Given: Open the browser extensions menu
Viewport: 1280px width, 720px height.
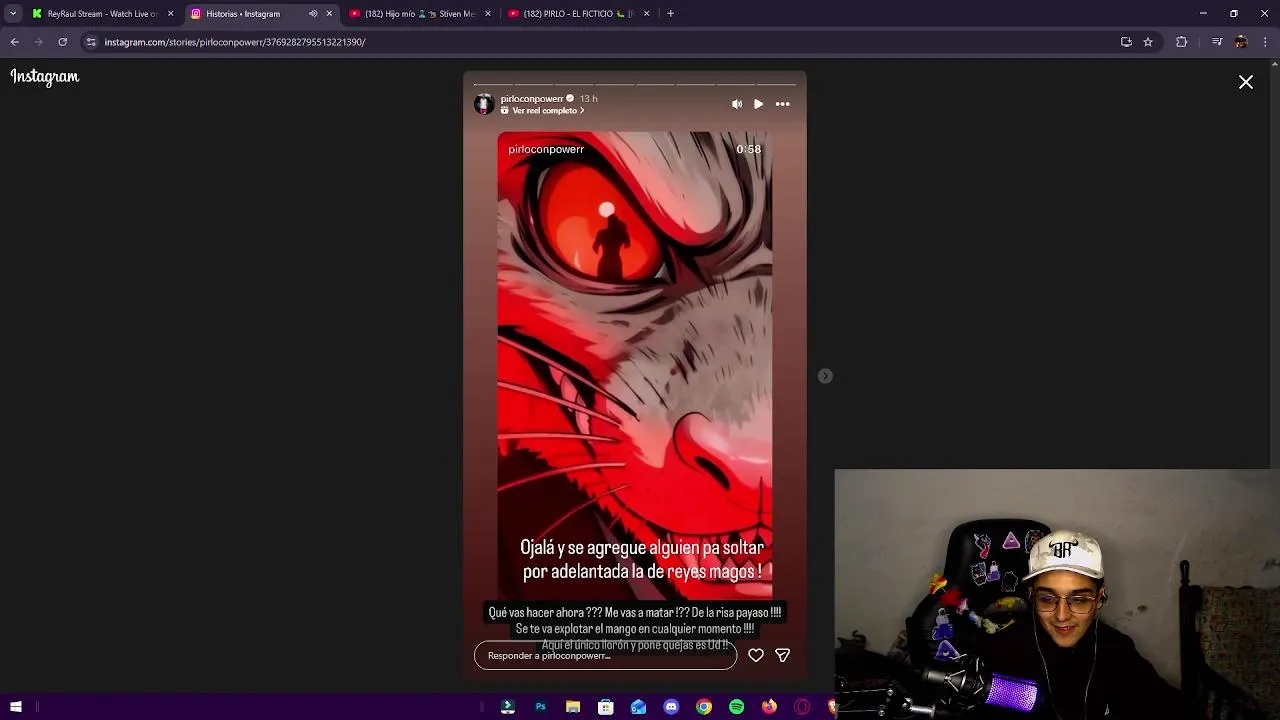Looking at the screenshot, I should (1182, 42).
